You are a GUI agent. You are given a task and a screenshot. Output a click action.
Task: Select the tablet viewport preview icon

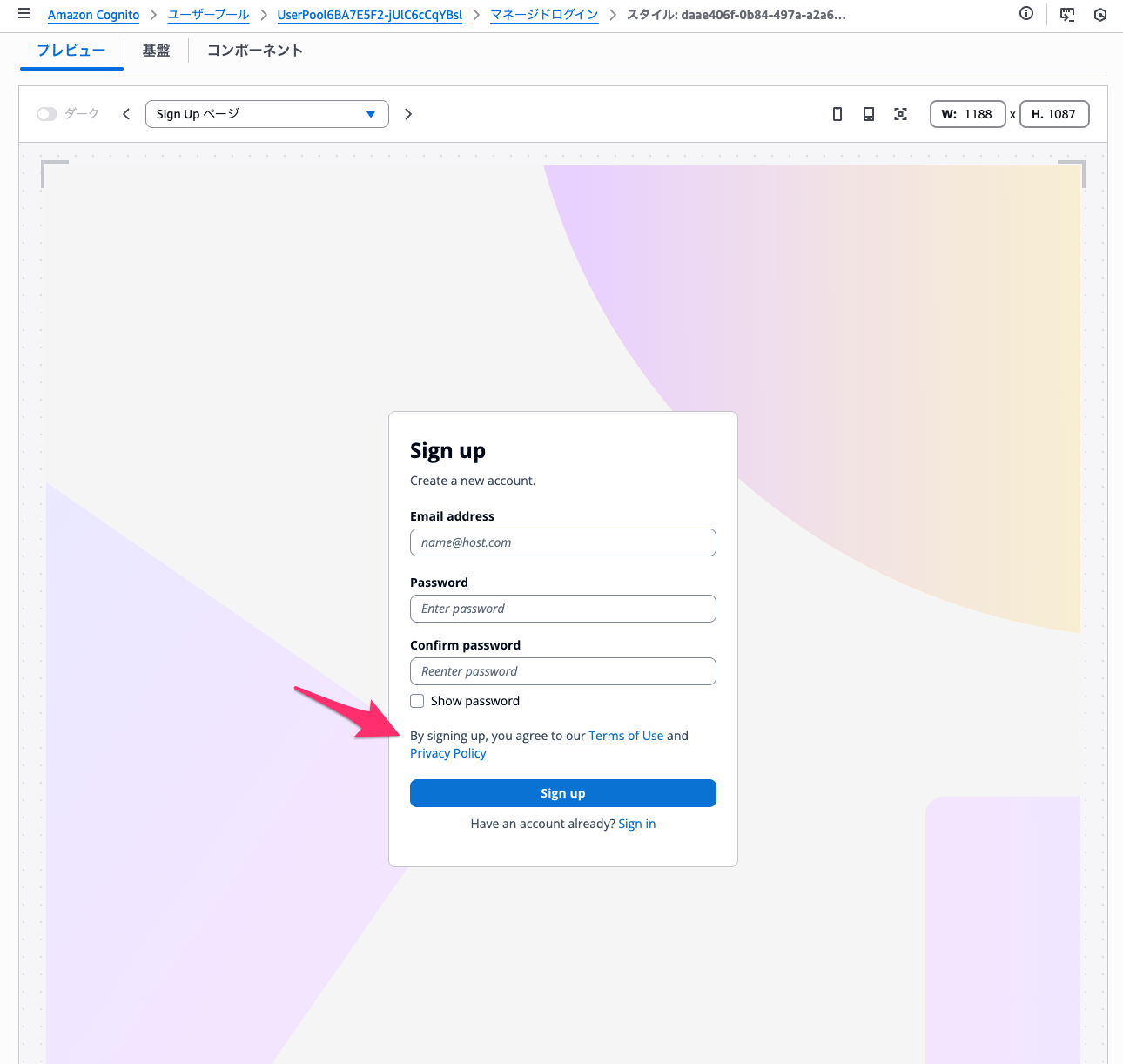pos(868,114)
